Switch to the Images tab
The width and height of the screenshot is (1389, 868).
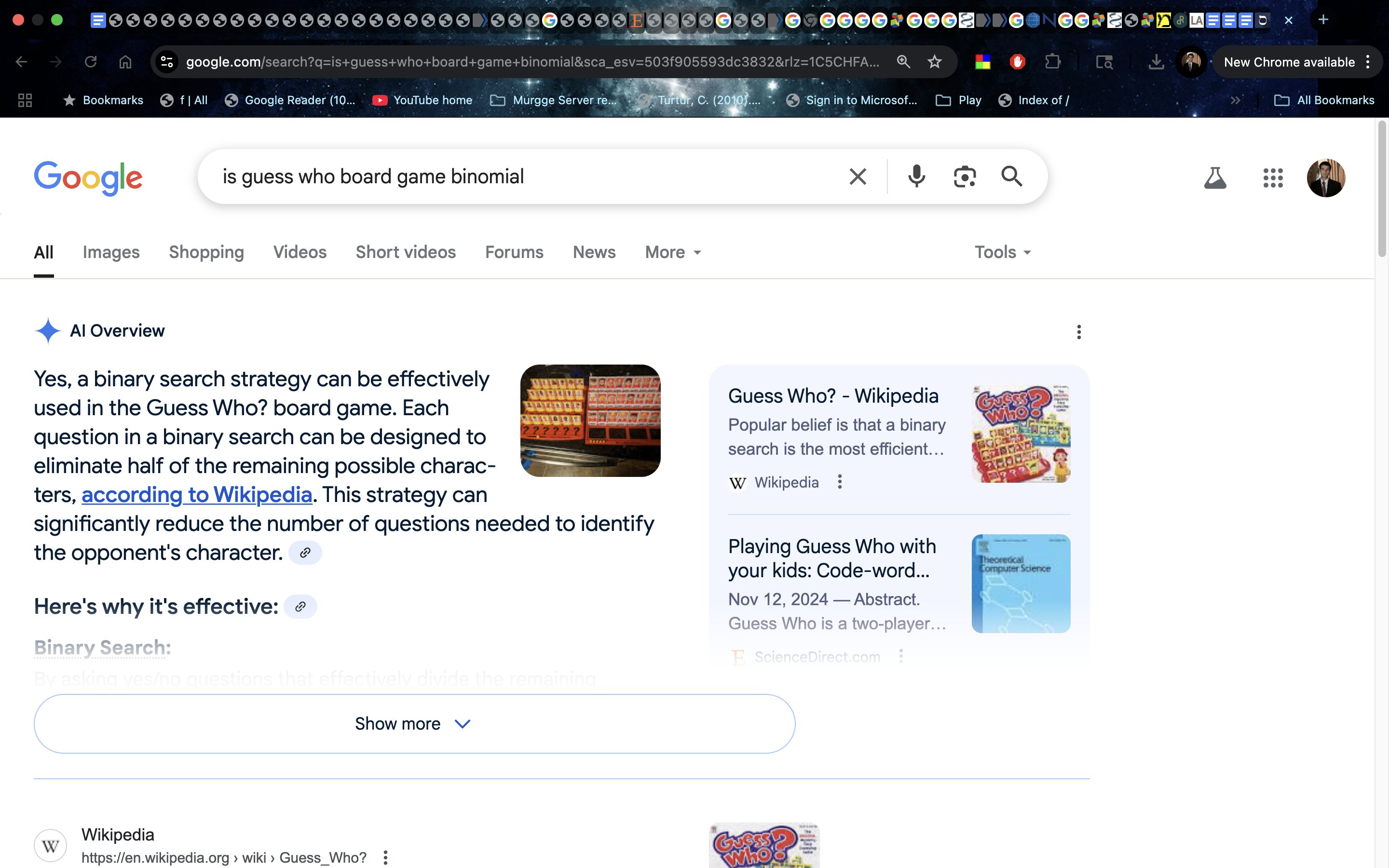pyautogui.click(x=111, y=252)
